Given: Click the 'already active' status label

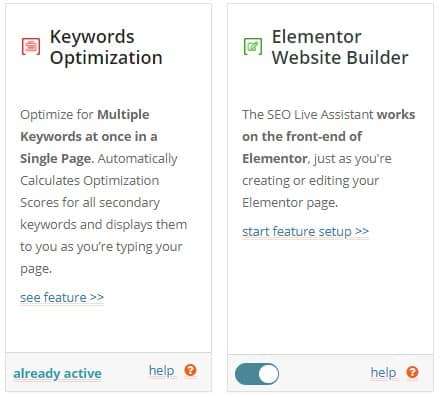Looking at the screenshot, I should pos(57,373).
